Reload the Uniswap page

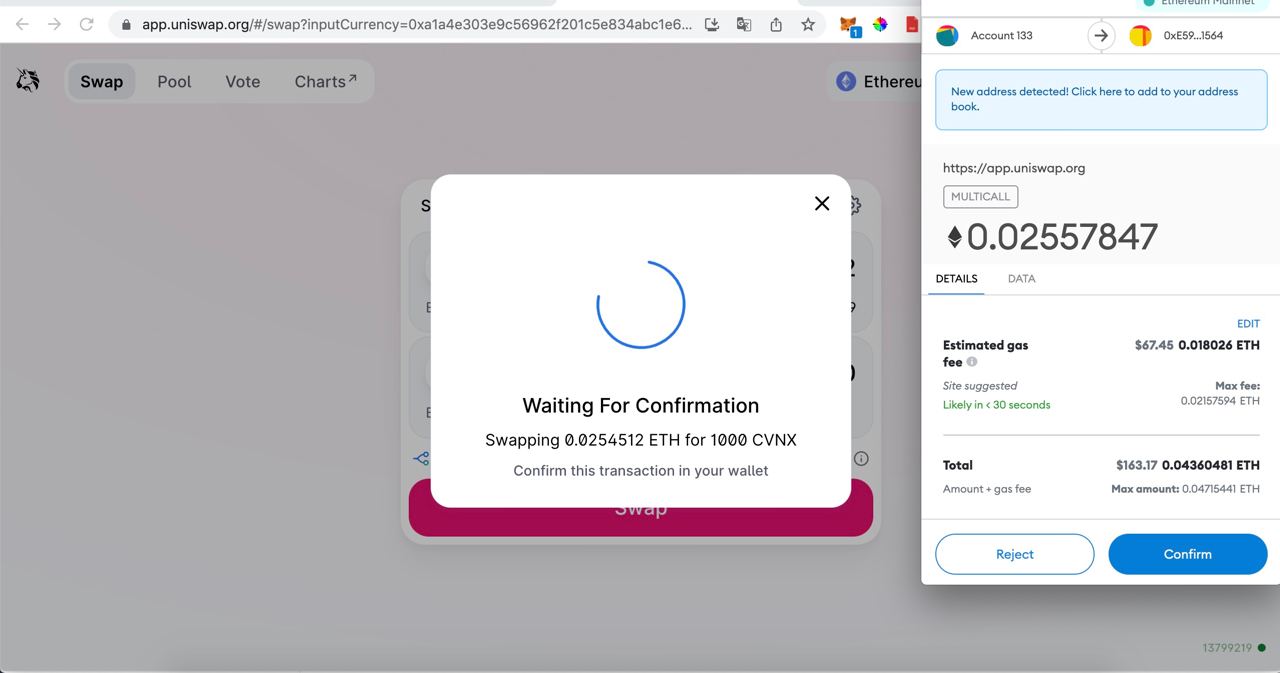click(86, 24)
